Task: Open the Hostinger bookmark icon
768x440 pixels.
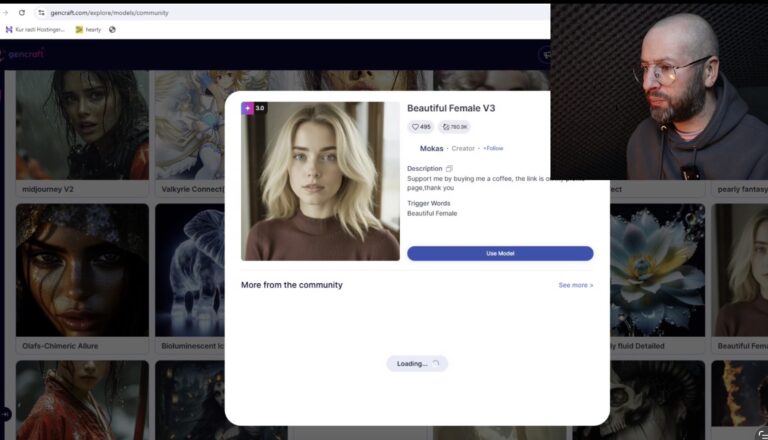Action: click(x=9, y=29)
